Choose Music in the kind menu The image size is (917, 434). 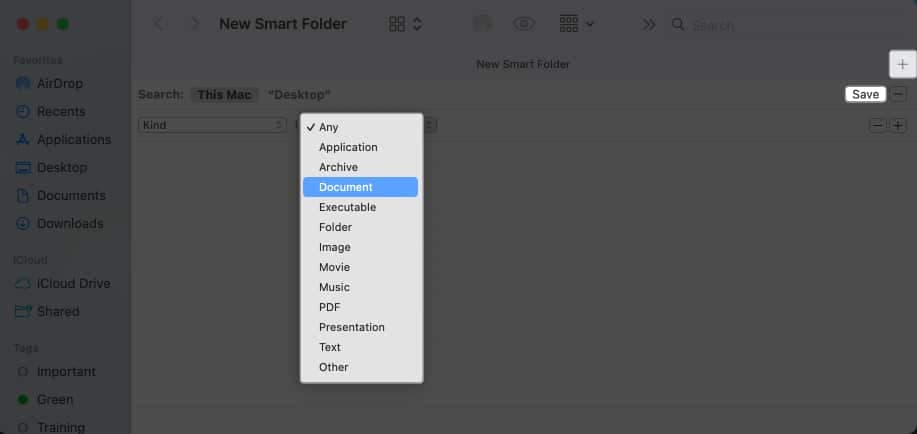point(361,287)
